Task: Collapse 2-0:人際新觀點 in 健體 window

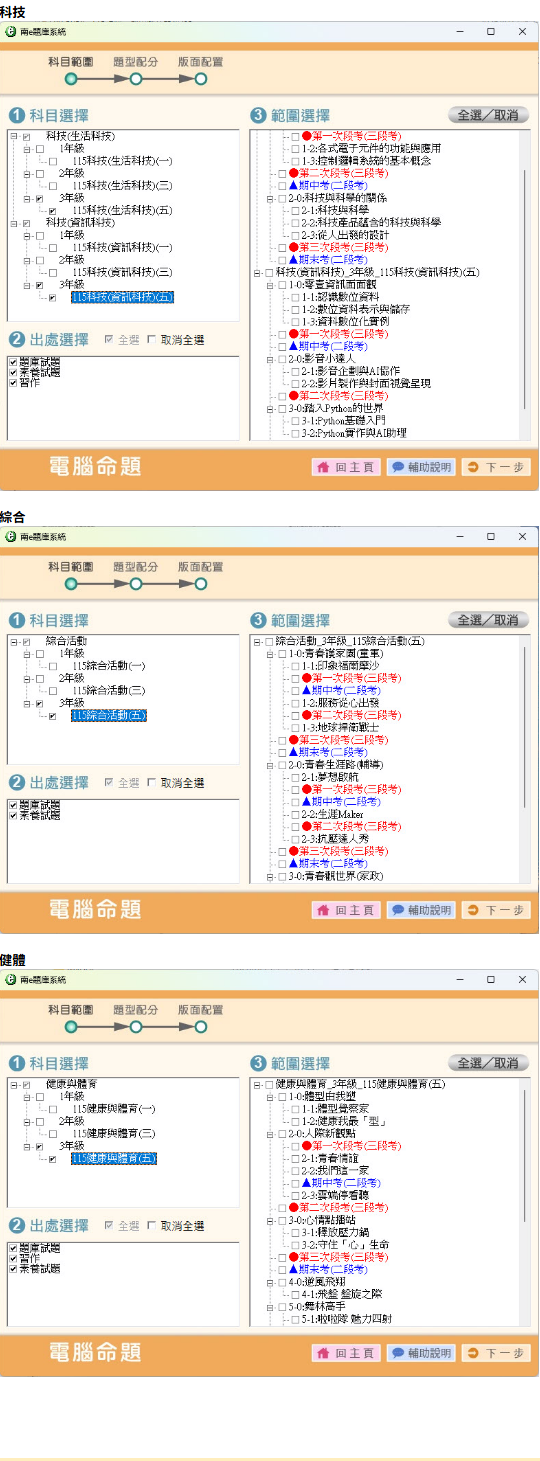Action: [270, 1134]
